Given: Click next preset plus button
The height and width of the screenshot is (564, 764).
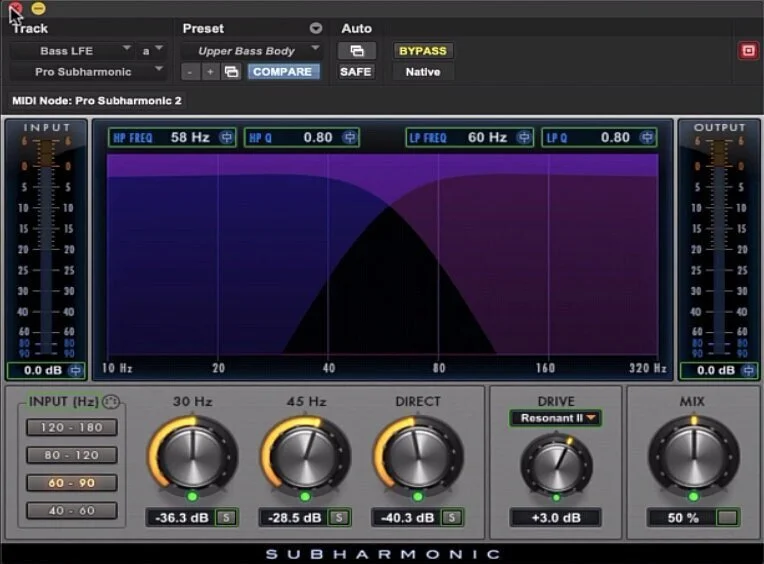Looking at the screenshot, I should coord(210,72).
